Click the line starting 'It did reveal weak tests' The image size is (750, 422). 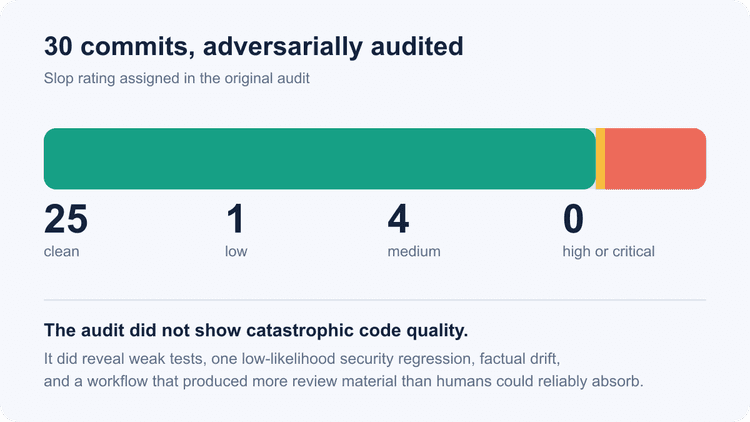[302, 358]
